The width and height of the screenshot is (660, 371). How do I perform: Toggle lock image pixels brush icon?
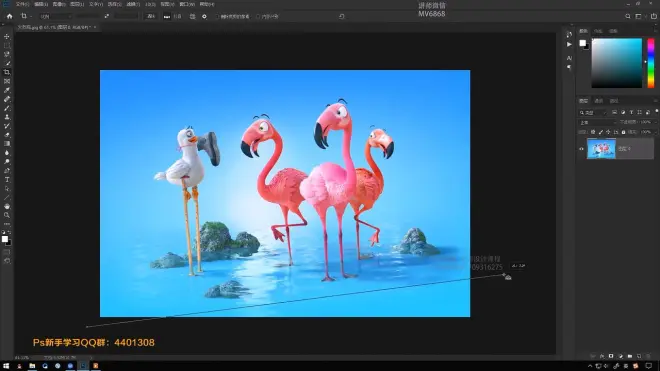point(601,132)
